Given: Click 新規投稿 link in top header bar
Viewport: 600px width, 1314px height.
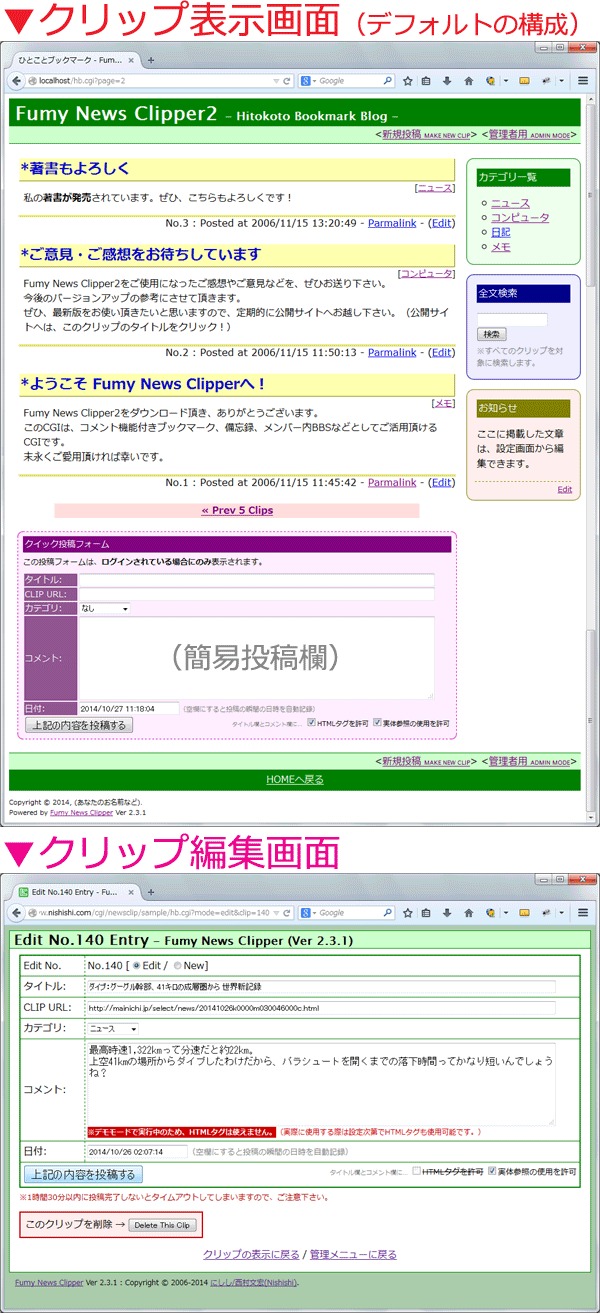Looking at the screenshot, I should pyautogui.click(x=426, y=134).
